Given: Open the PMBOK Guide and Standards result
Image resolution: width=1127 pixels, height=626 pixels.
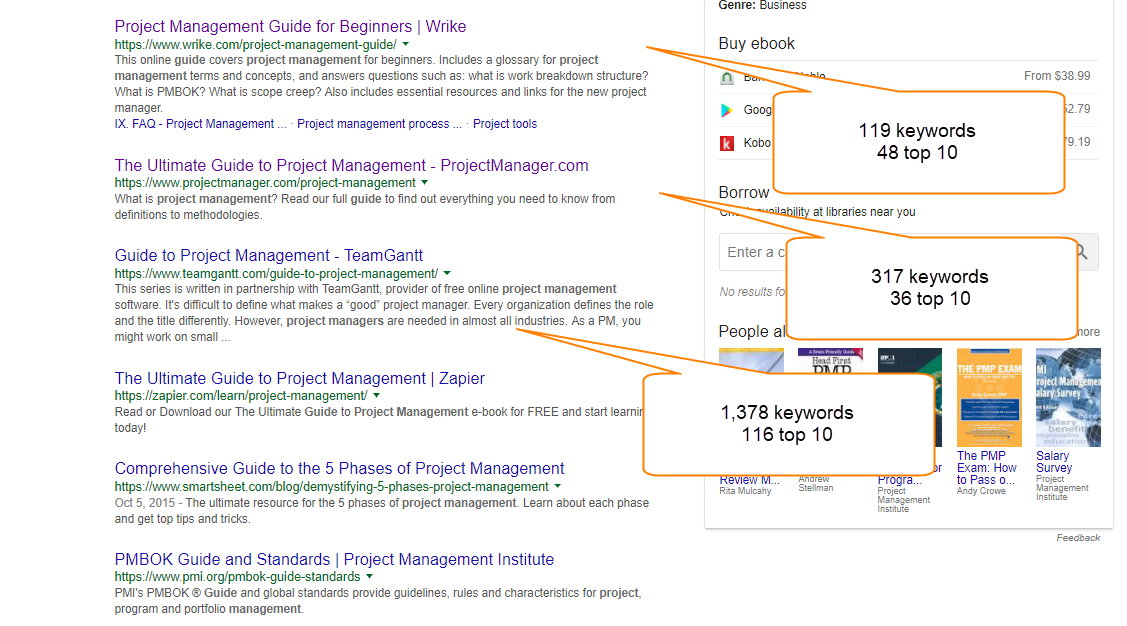Looking at the screenshot, I should (334, 559).
